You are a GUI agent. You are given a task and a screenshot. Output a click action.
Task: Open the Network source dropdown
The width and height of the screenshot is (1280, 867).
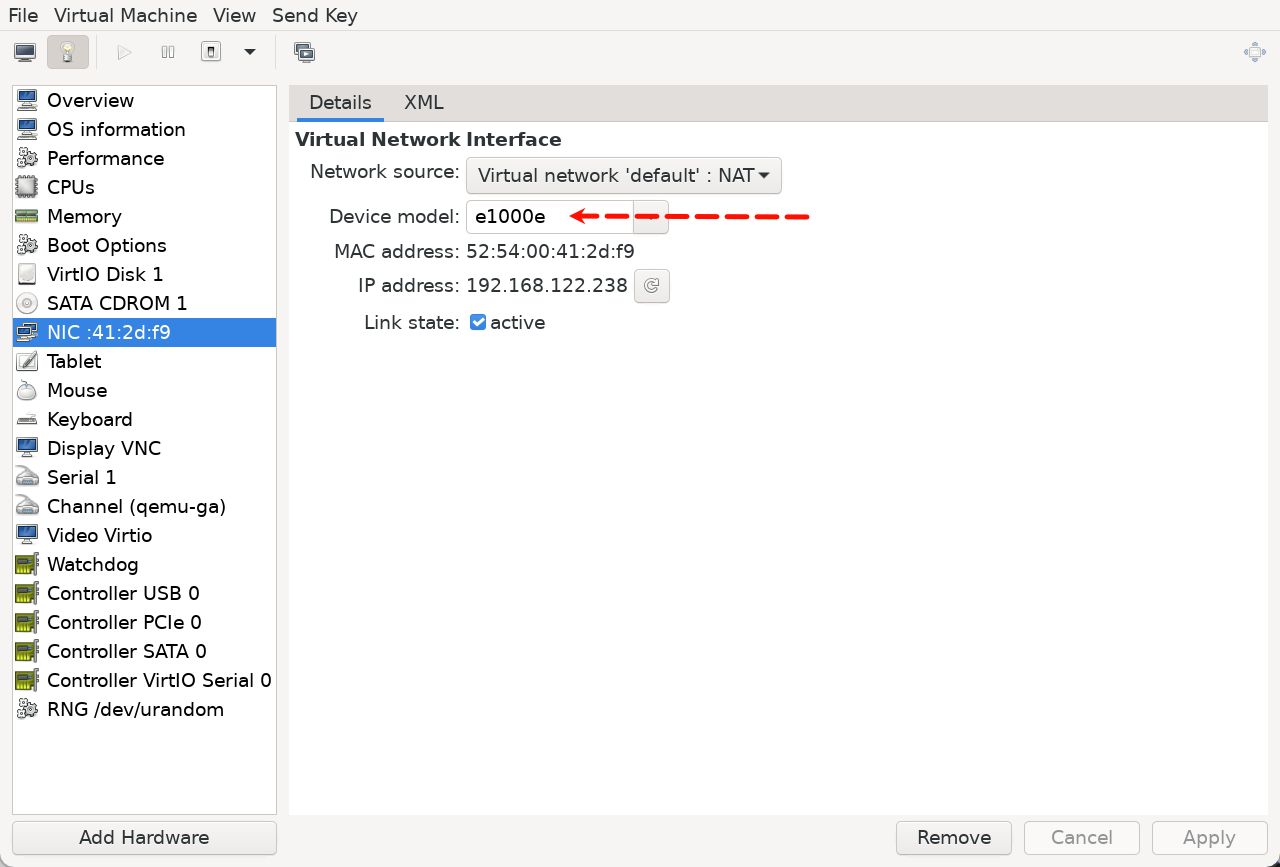pos(623,175)
